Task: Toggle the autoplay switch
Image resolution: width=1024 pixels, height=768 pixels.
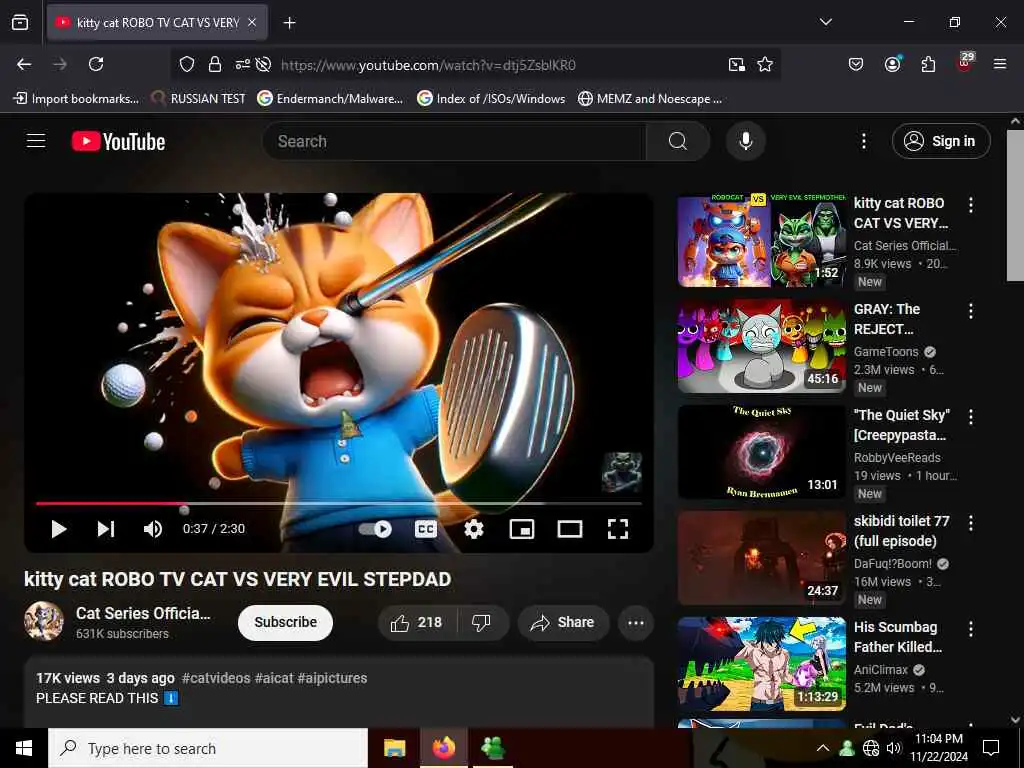Action: tap(376, 529)
